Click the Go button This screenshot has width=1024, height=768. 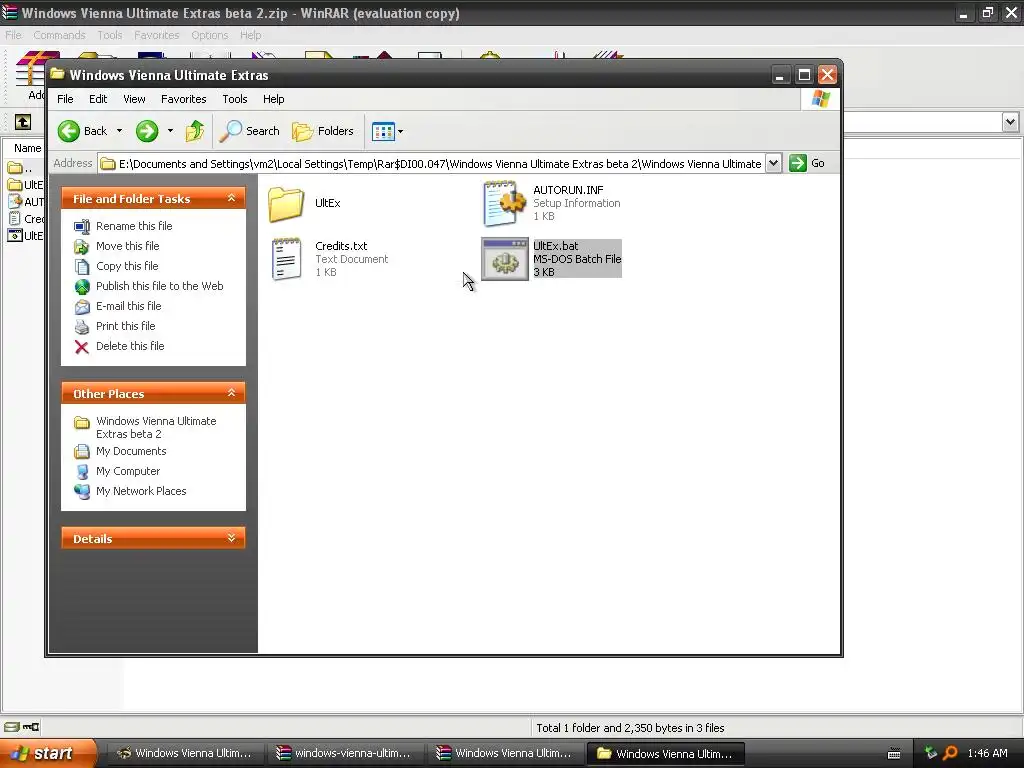click(x=807, y=163)
